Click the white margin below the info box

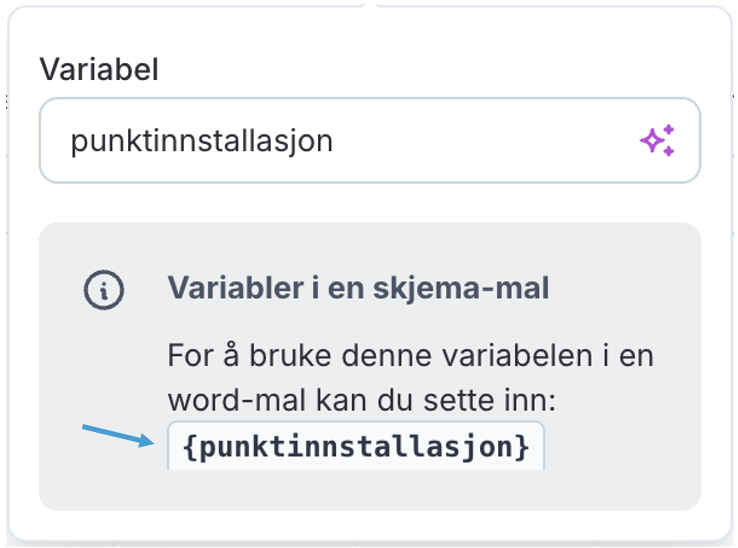369,525
